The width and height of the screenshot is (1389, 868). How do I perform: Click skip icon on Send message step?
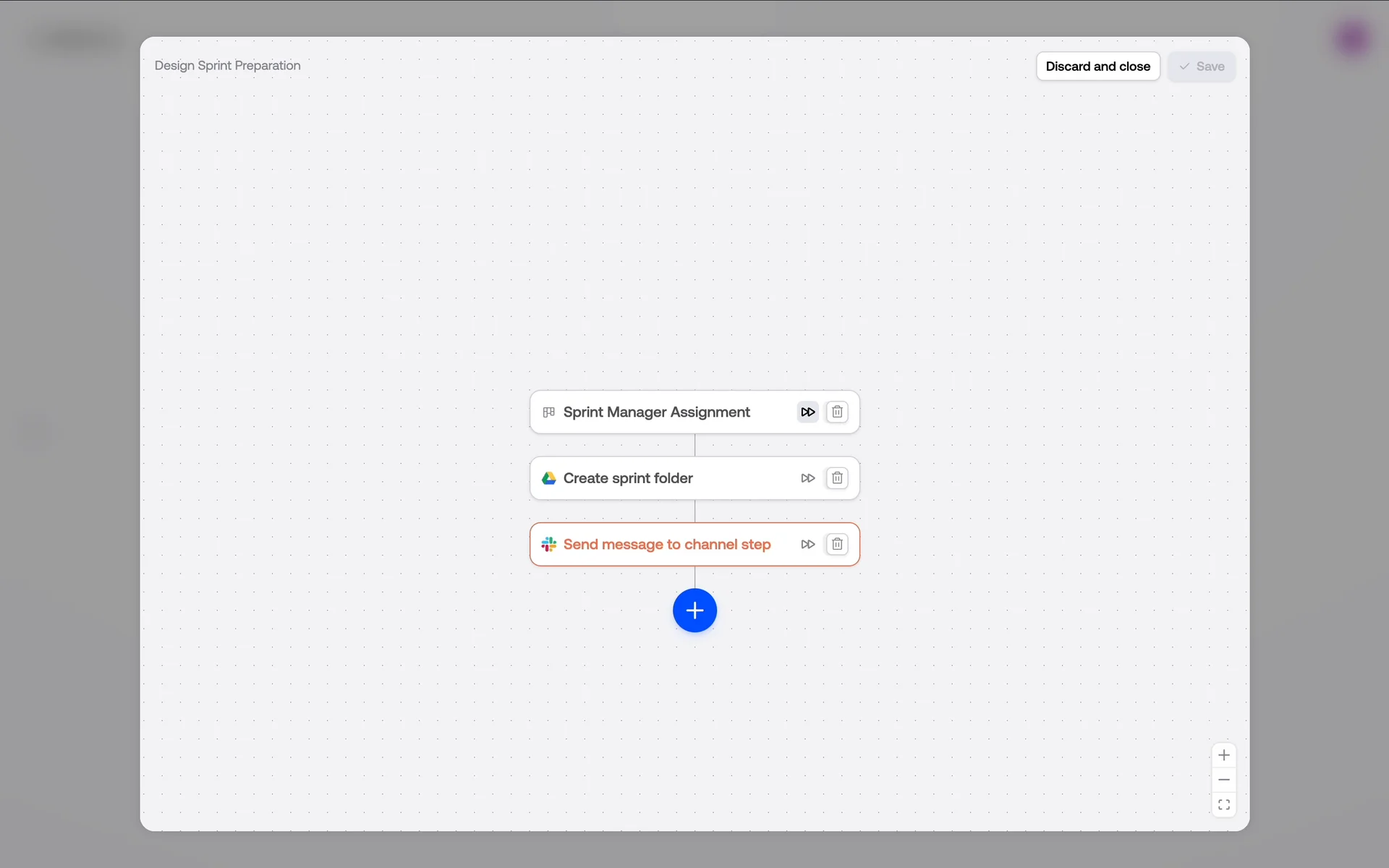pyautogui.click(x=807, y=545)
